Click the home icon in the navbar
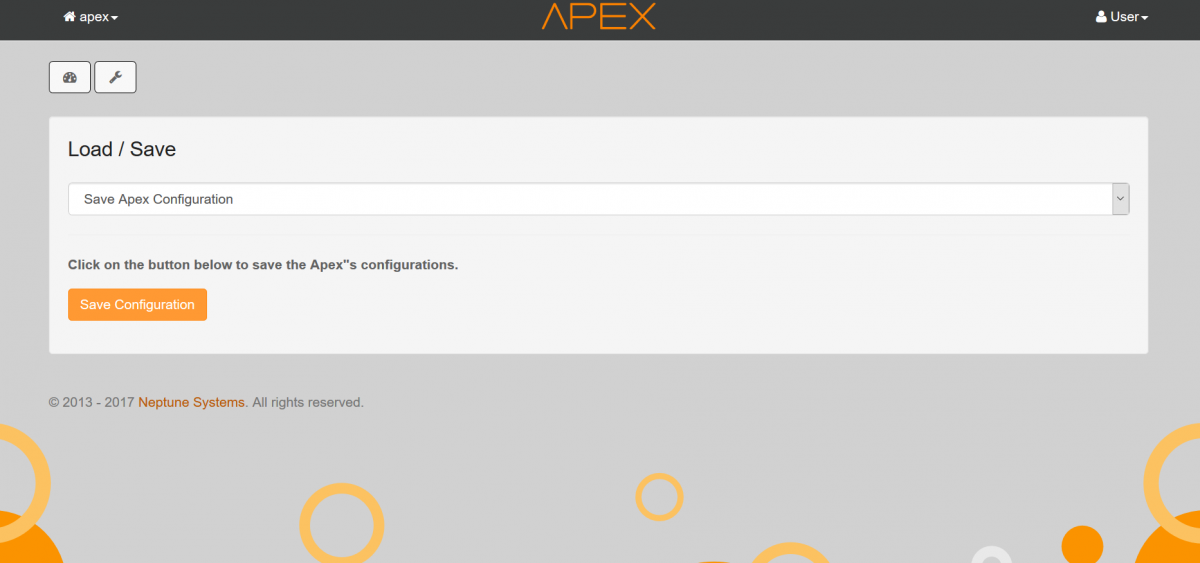 (x=69, y=17)
